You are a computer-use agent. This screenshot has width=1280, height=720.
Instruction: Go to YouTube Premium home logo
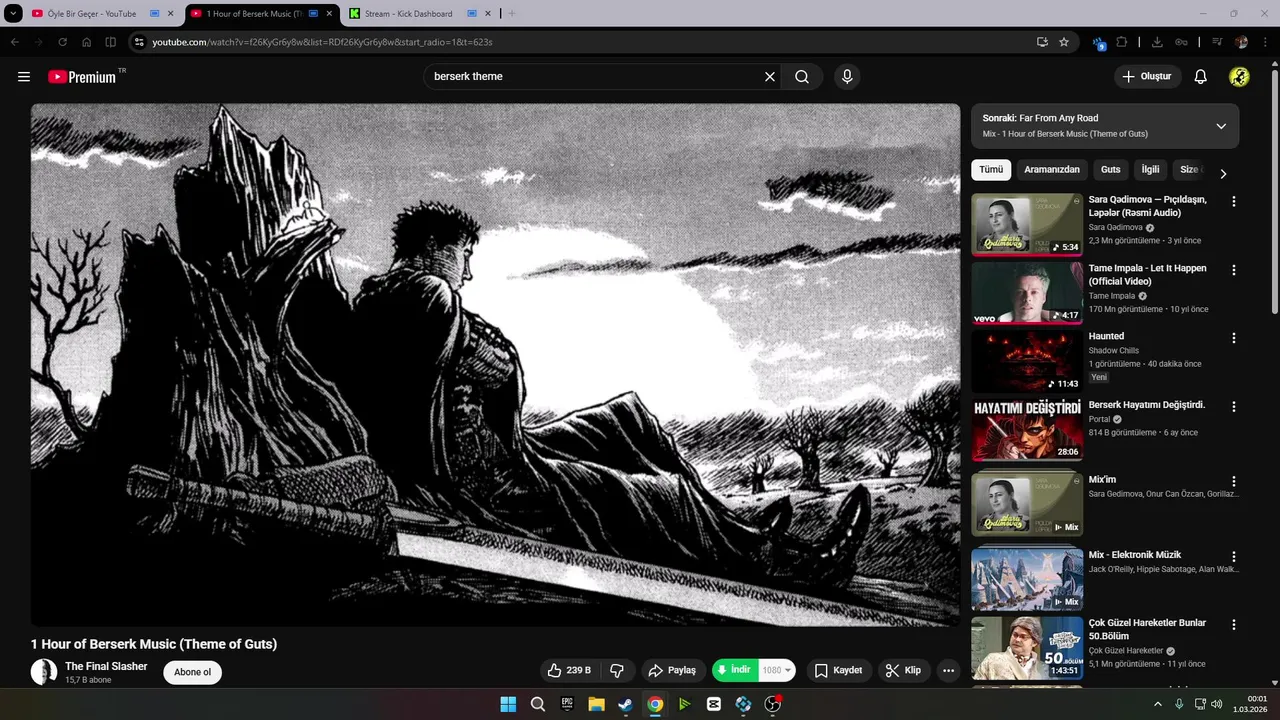coord(82,77)
